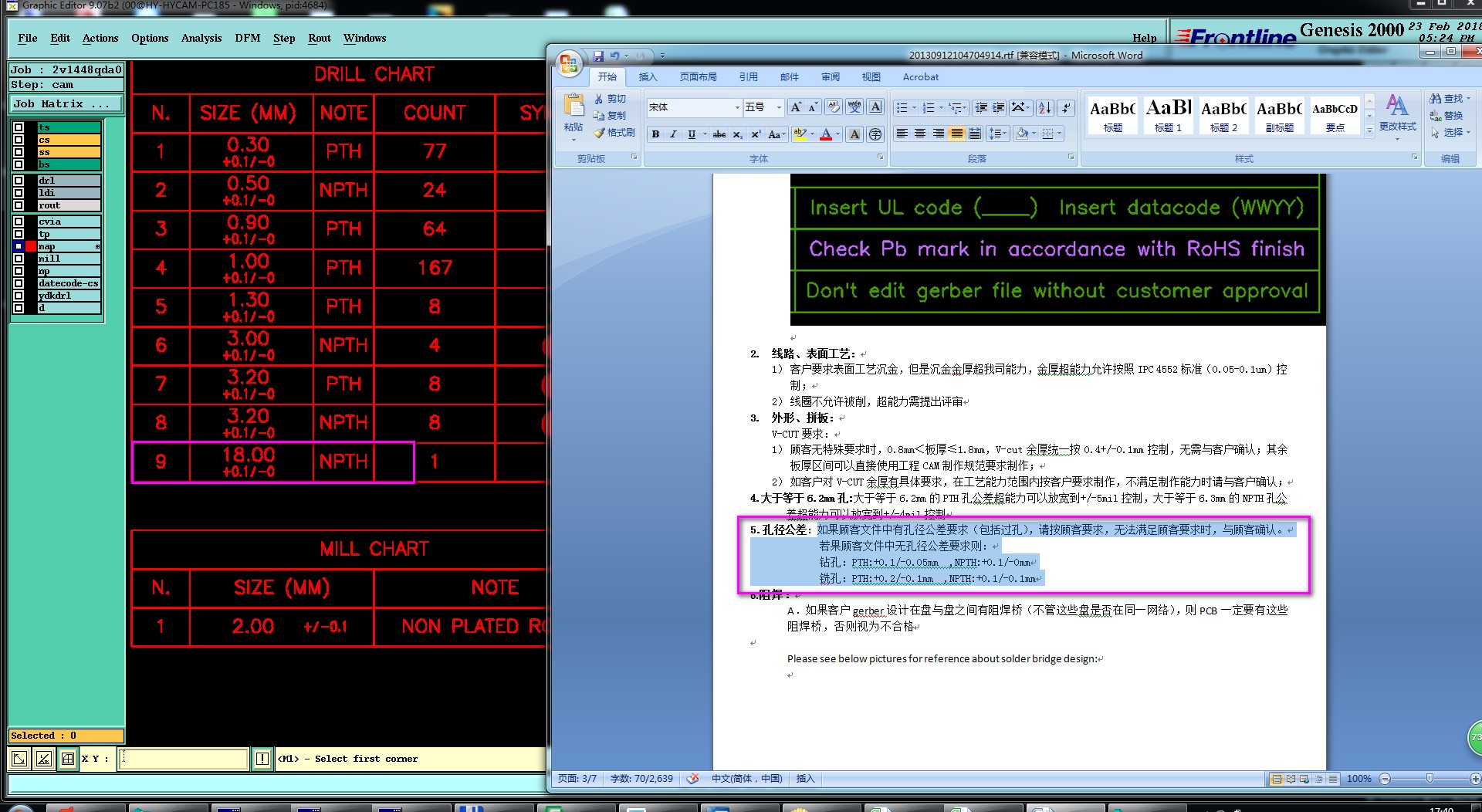Viewport: 1482px width, 812px height.
Task: Open font color dropdown arrow
Action: coord(838,134)
